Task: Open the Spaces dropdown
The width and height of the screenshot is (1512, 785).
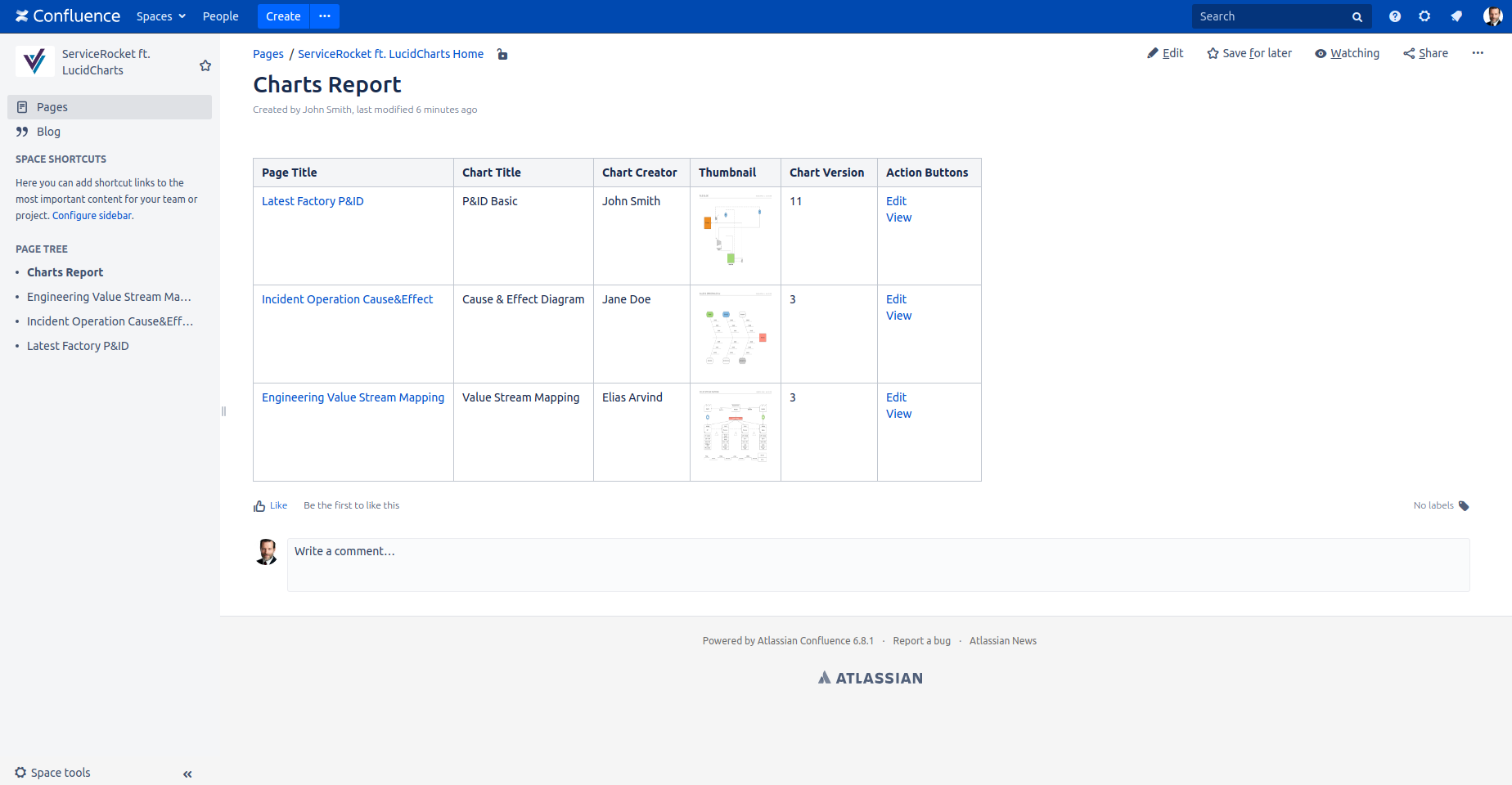Action: coord(160,16)
